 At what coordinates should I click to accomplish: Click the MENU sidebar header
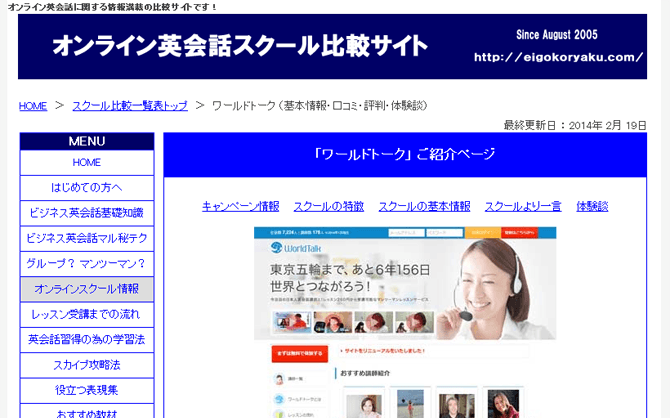pyautogui.click(x=87, y=141)
